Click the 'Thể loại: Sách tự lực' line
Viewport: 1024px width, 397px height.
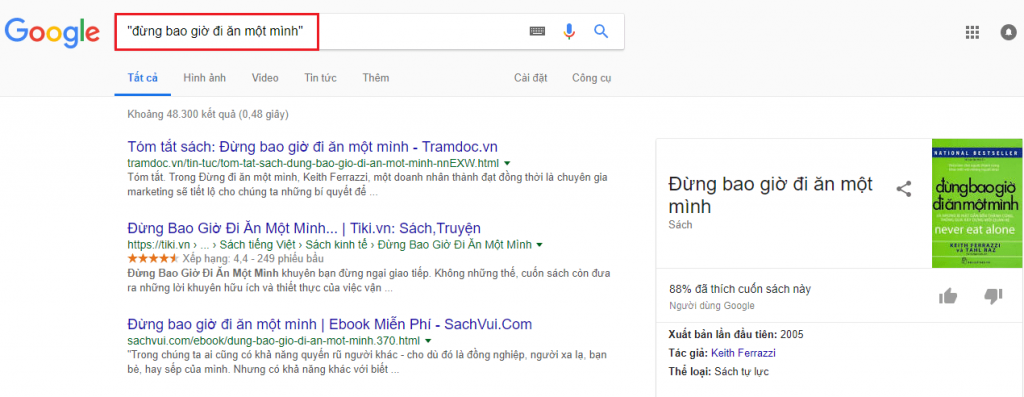click(x=718, y=372)
